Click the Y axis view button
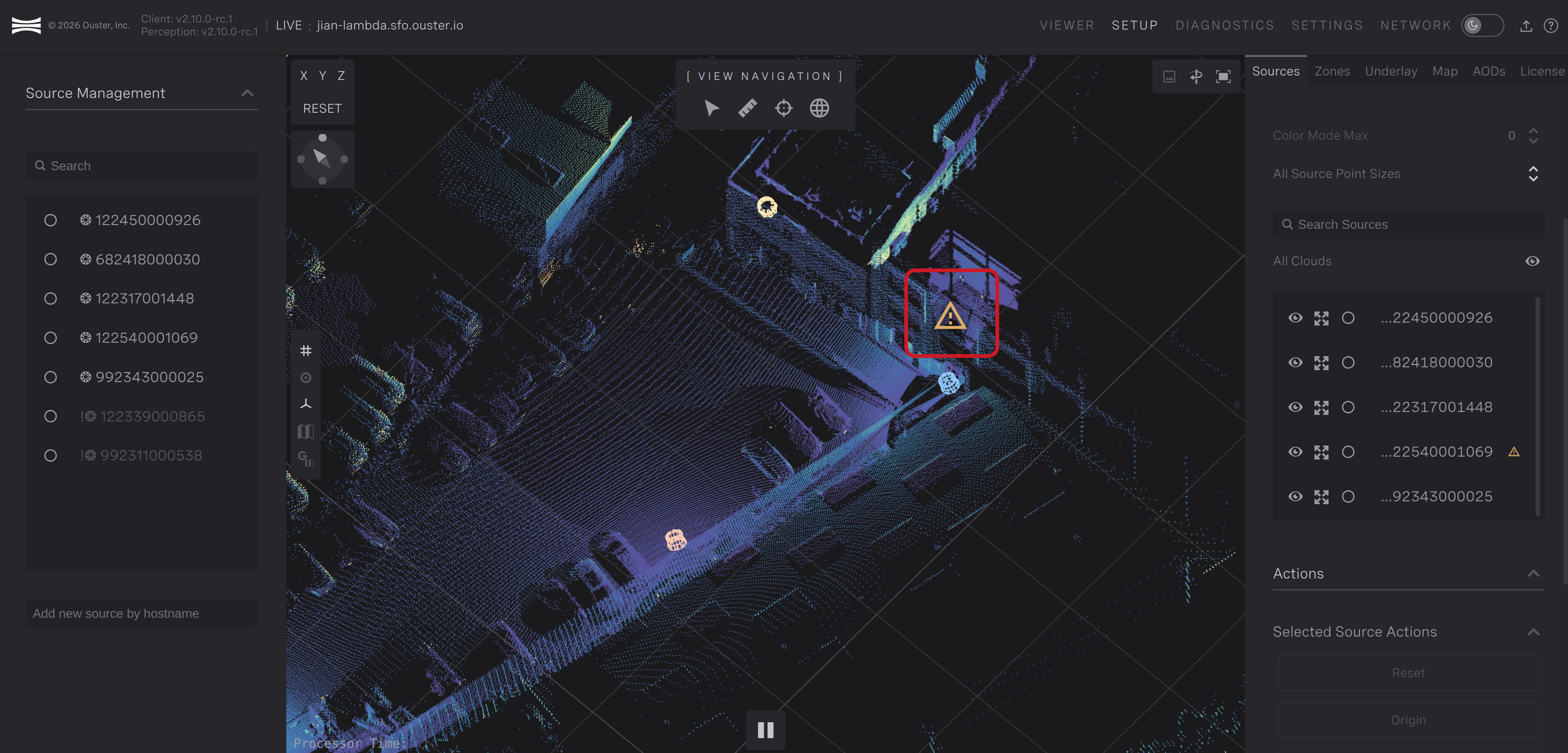 coord(323,76)
